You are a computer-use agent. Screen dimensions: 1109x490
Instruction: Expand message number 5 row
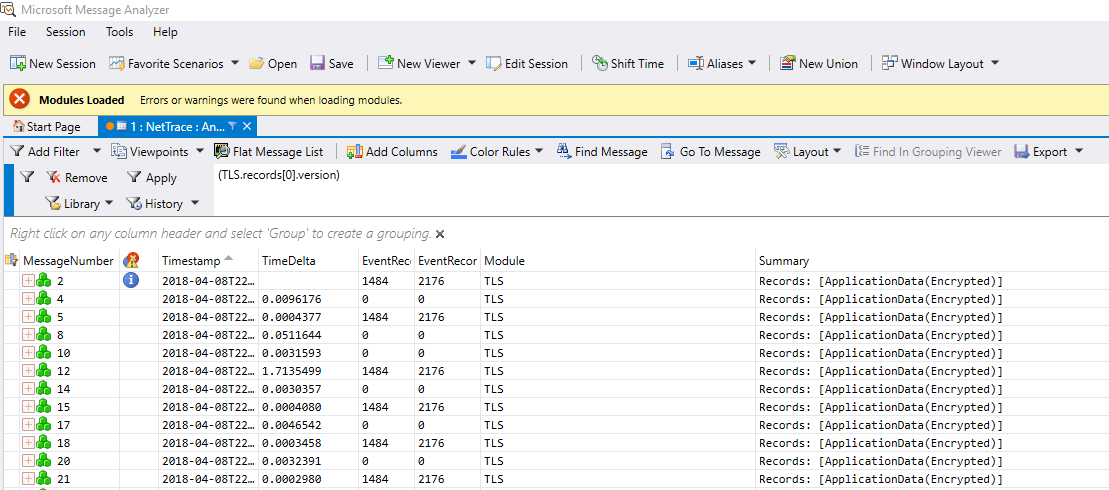pyautogui.click(x=28, y=317)
